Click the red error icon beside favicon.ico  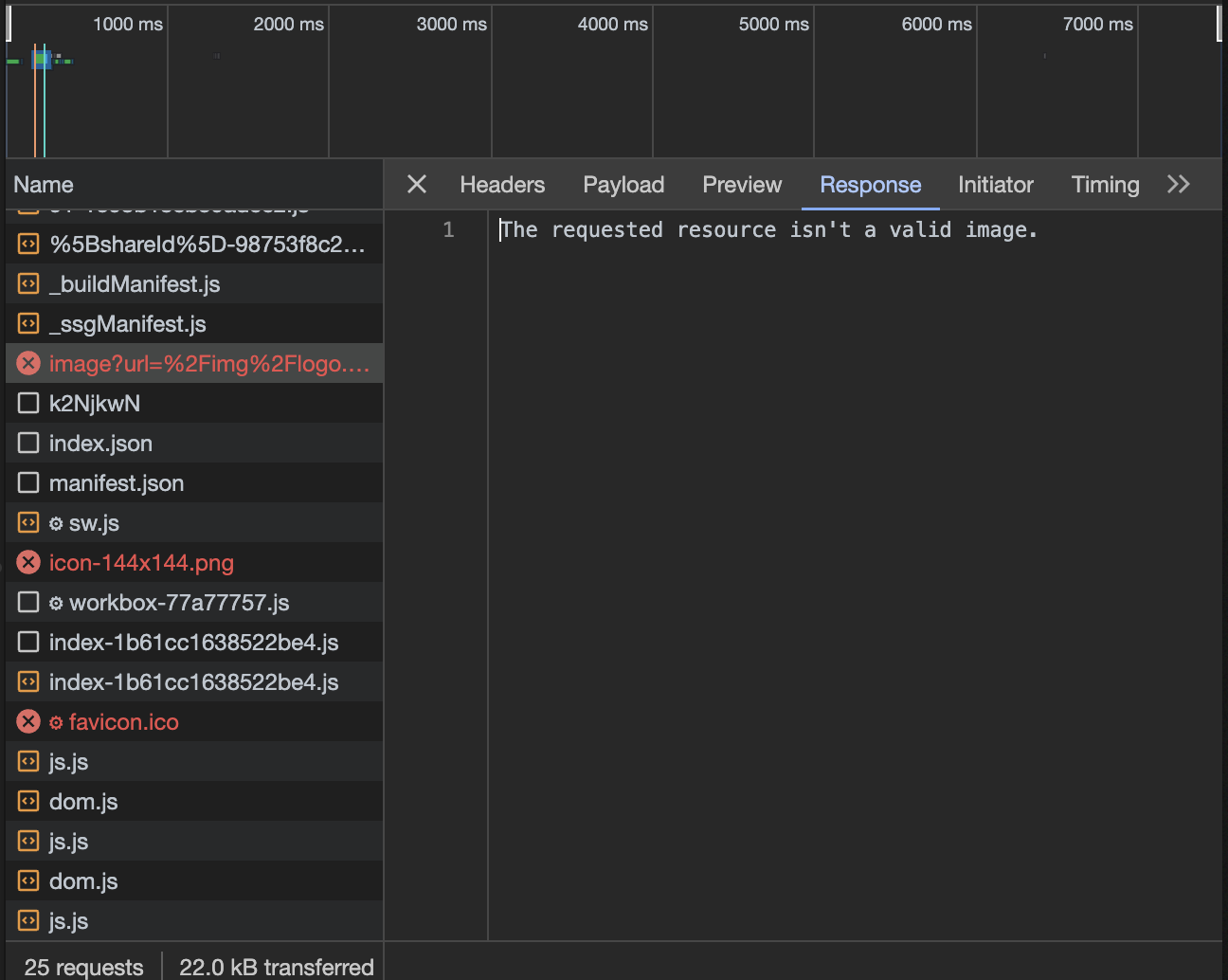[27, 721]
